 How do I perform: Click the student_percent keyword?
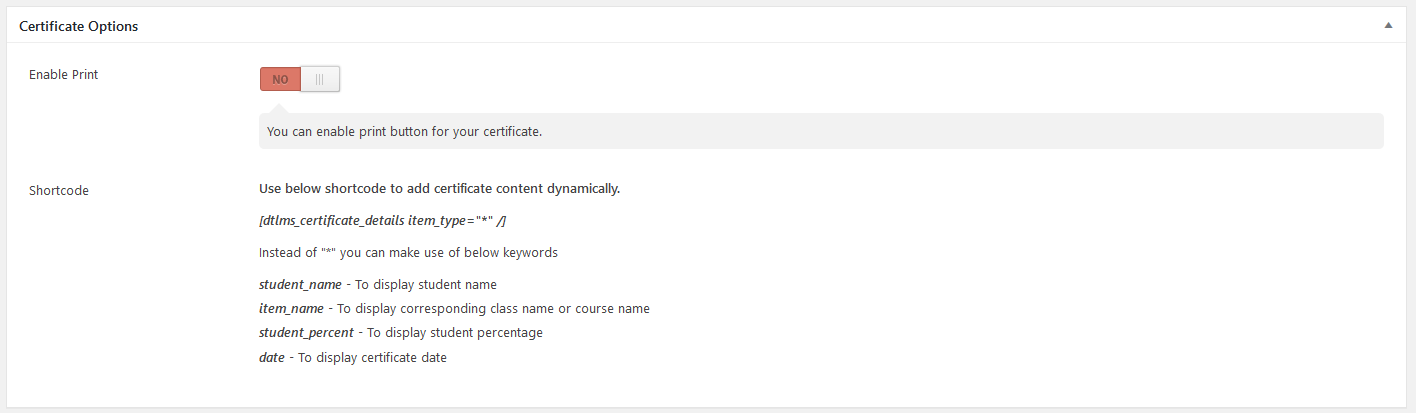306,333
